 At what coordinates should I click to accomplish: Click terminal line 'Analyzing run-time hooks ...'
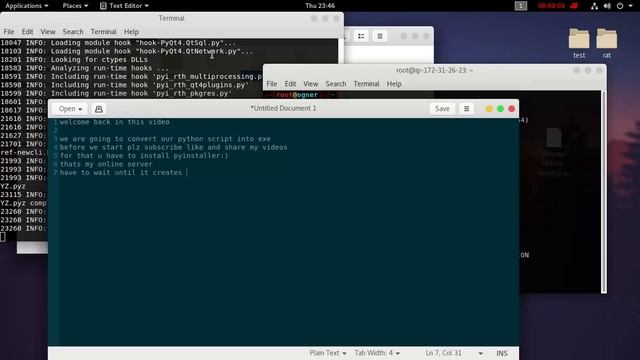84,68
